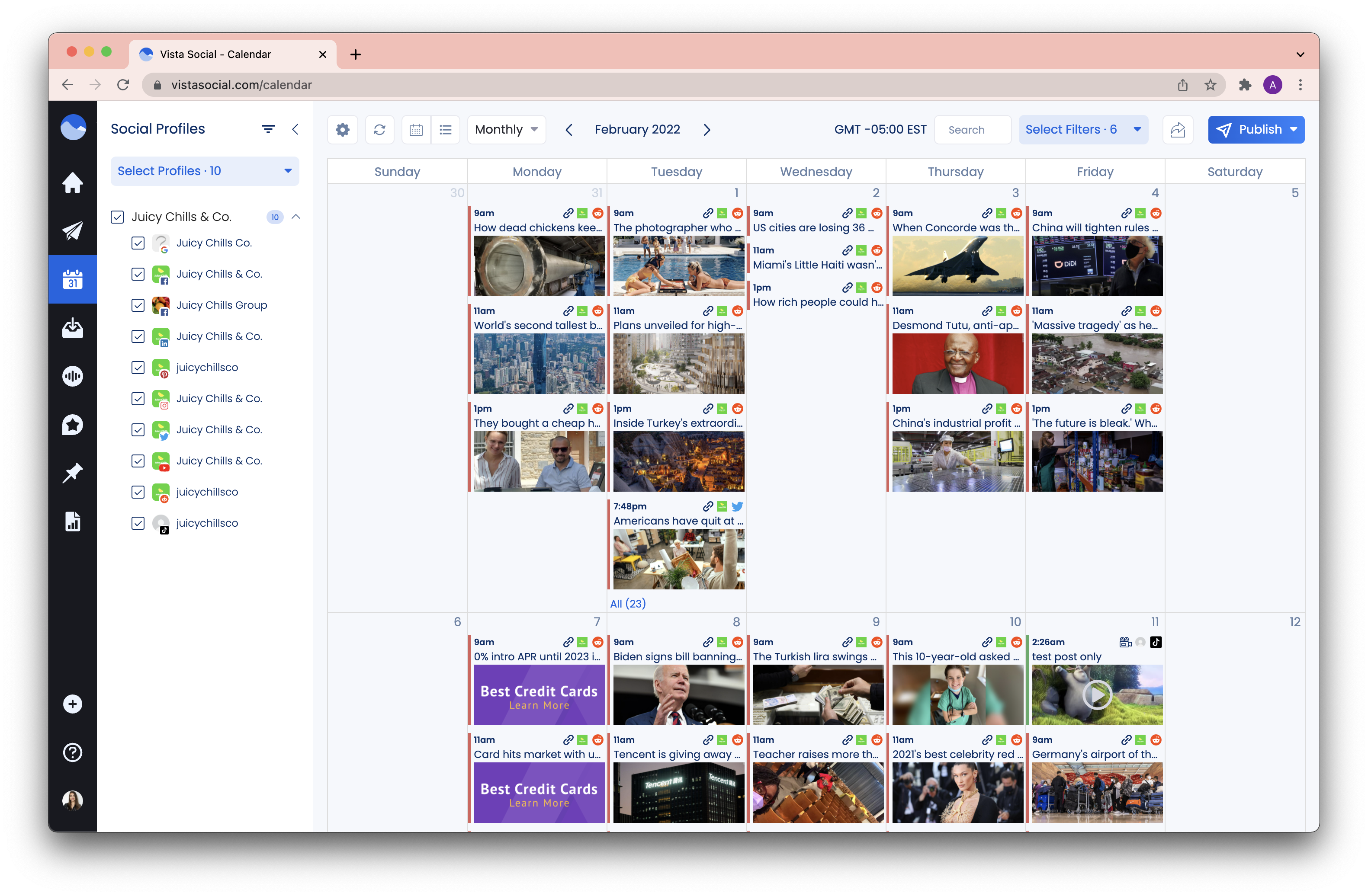Open the Select Profiles · 10 dropdown
This screenshot has height=896, width=1368.
205,171
